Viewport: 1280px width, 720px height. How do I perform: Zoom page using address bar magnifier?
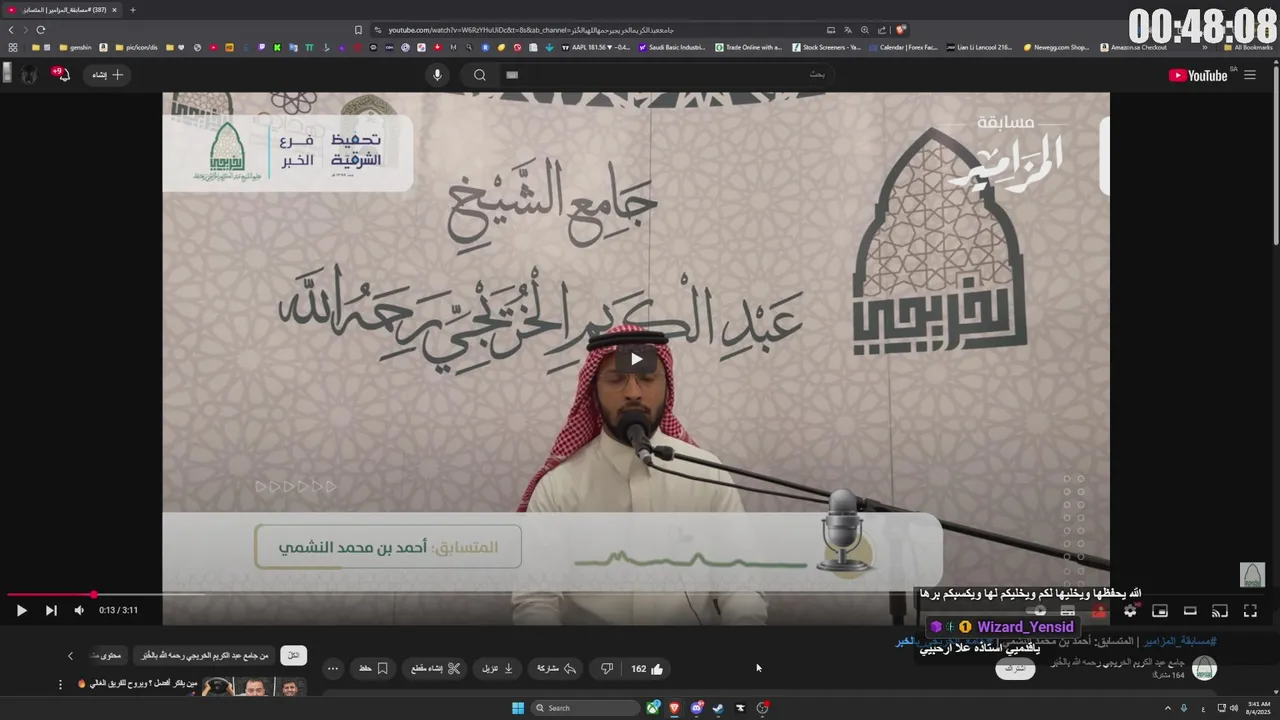865,30
